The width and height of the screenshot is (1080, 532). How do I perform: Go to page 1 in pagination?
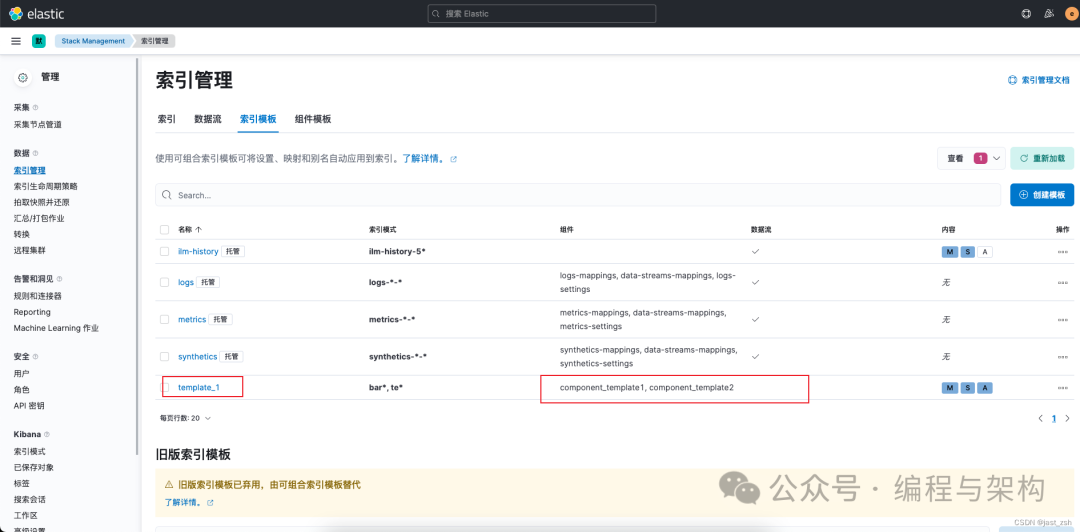[1054, 418]
